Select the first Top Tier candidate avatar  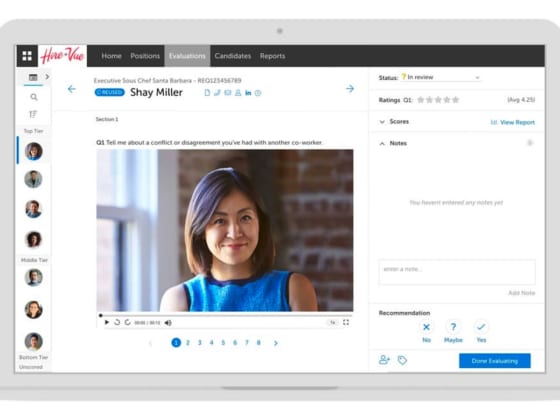[34, 151]
